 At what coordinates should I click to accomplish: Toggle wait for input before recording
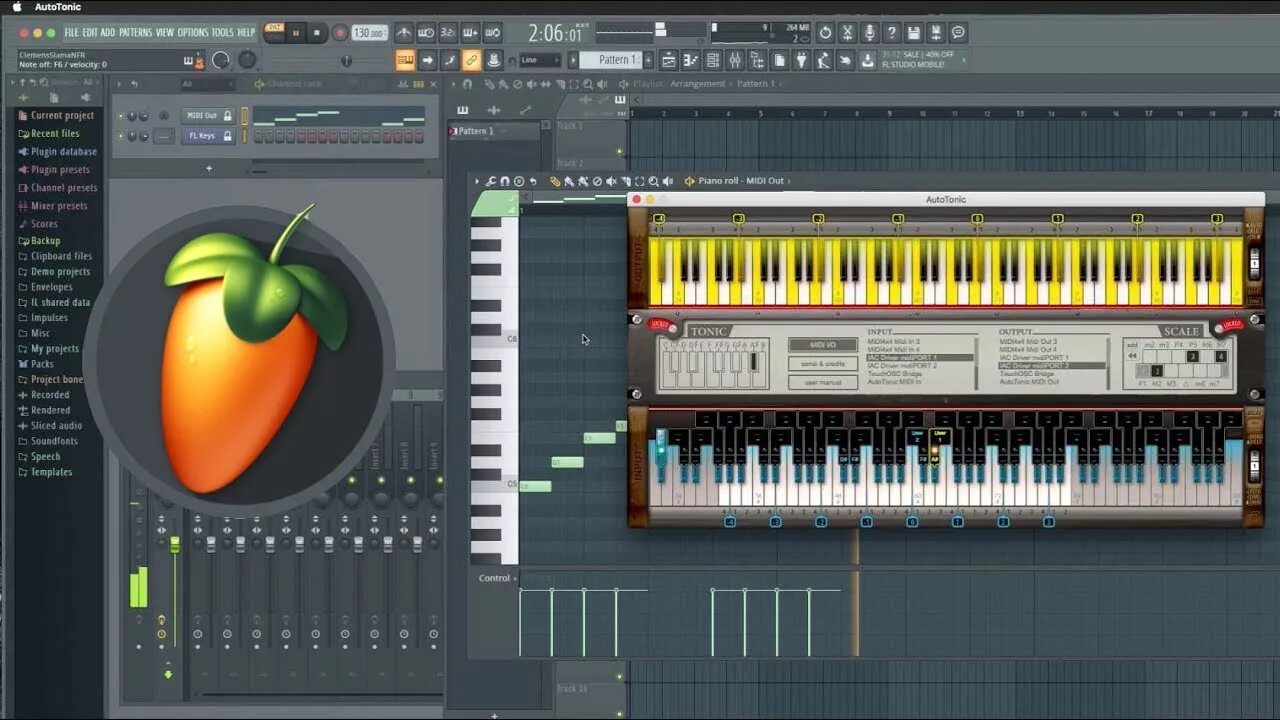coord(426,32)
